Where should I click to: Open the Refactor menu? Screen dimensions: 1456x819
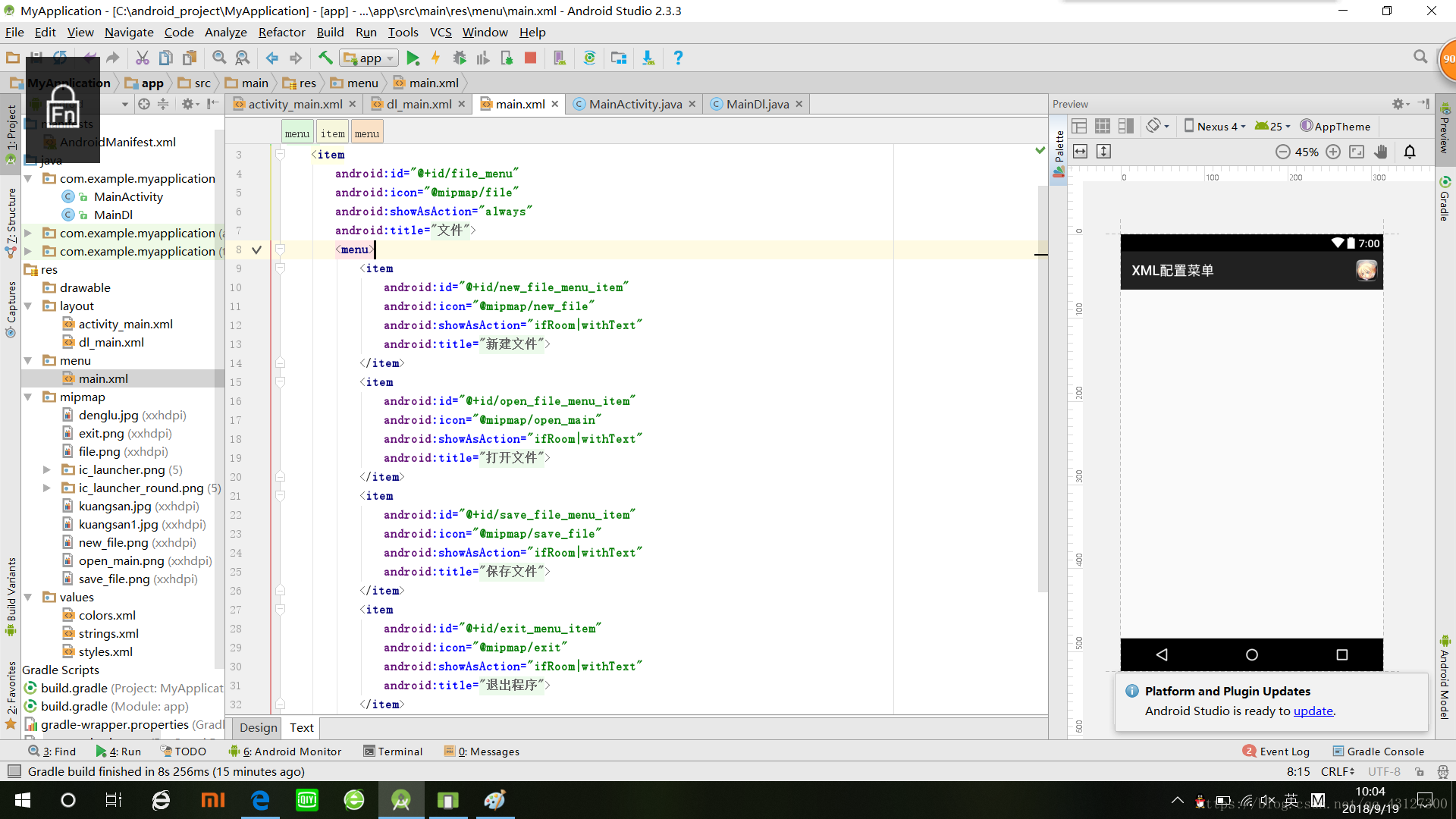281,32
